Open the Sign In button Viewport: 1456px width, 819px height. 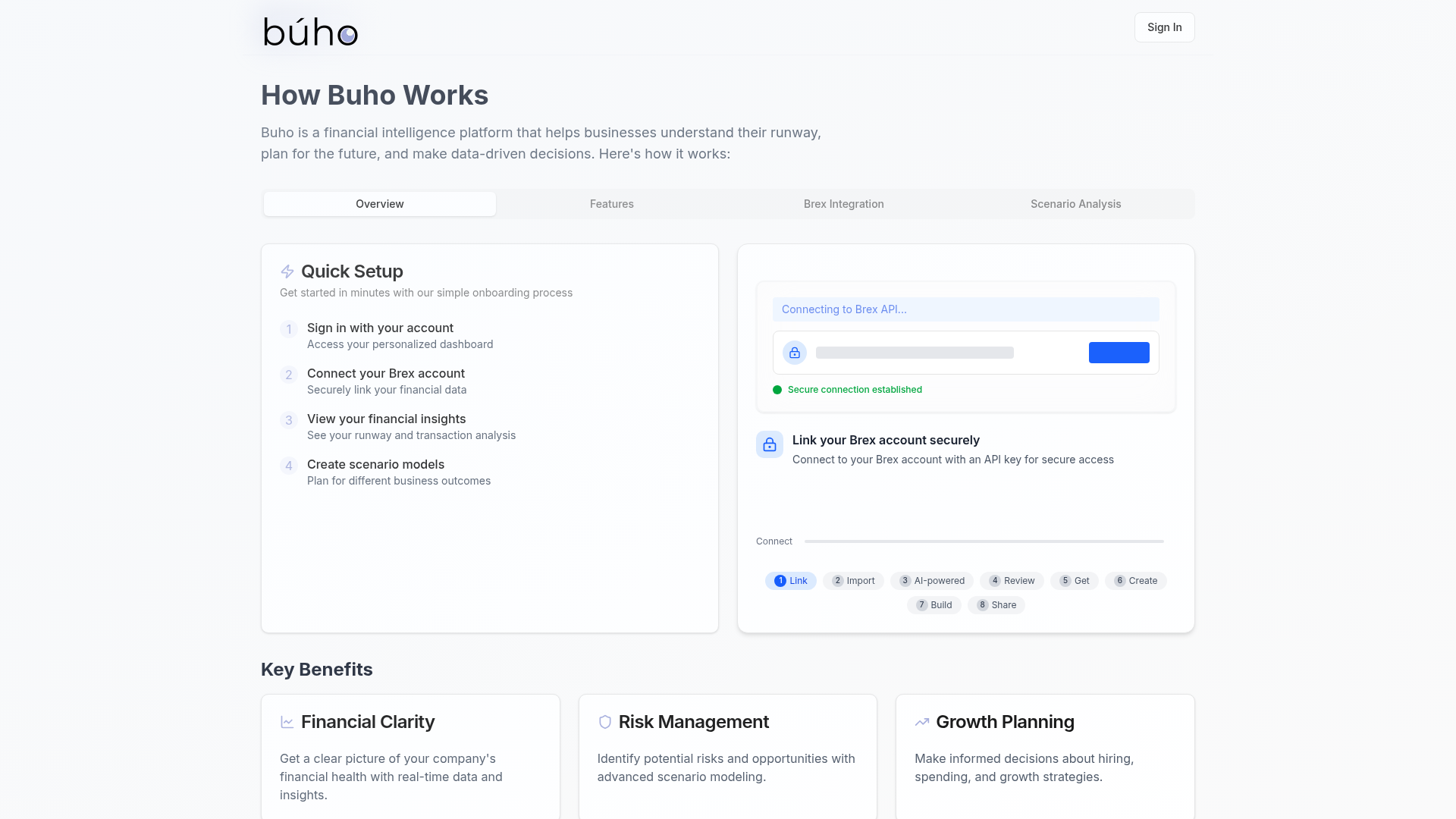click(1165, 27)
